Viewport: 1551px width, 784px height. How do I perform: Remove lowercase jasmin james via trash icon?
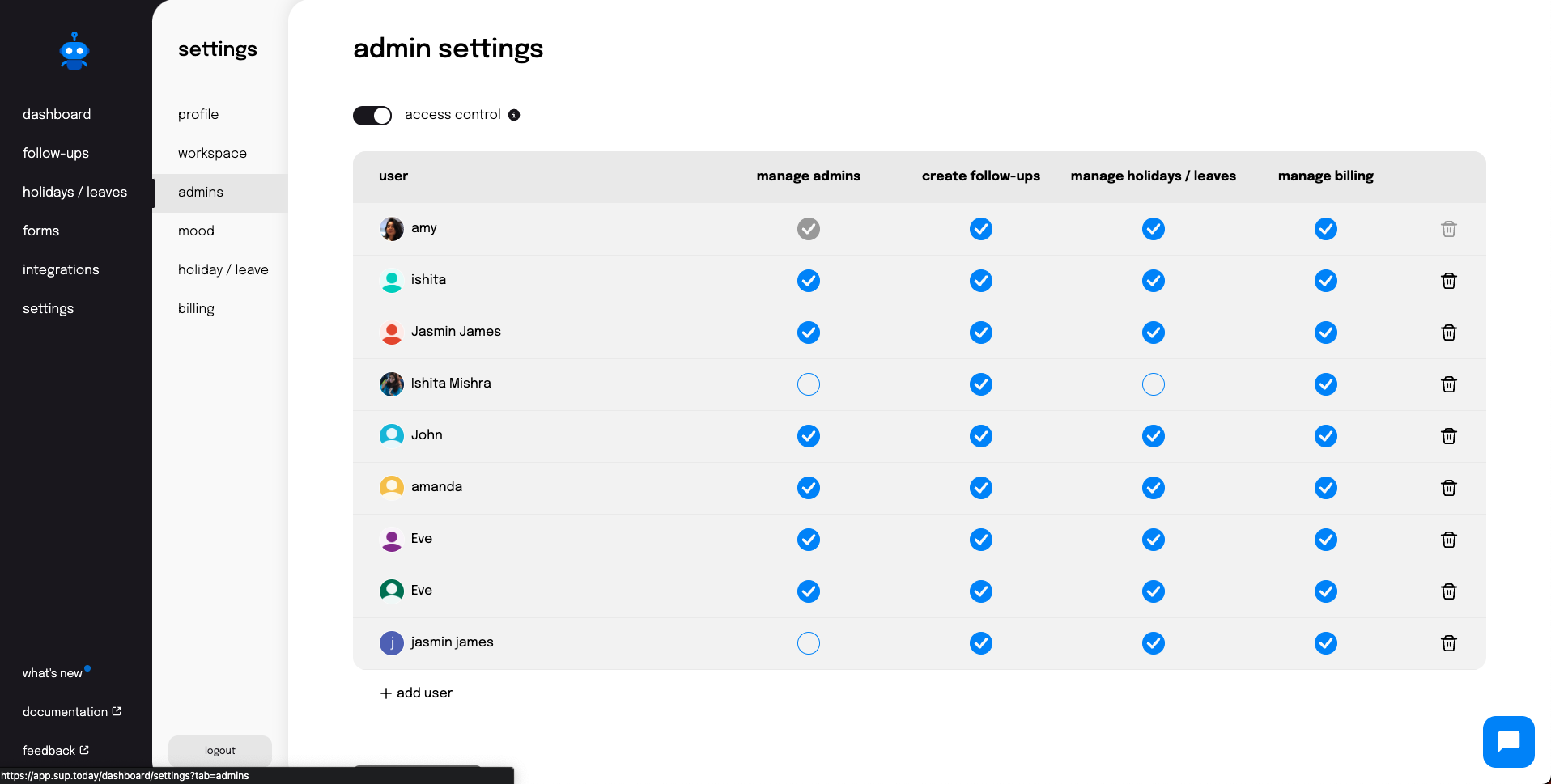click(1449, 643)
